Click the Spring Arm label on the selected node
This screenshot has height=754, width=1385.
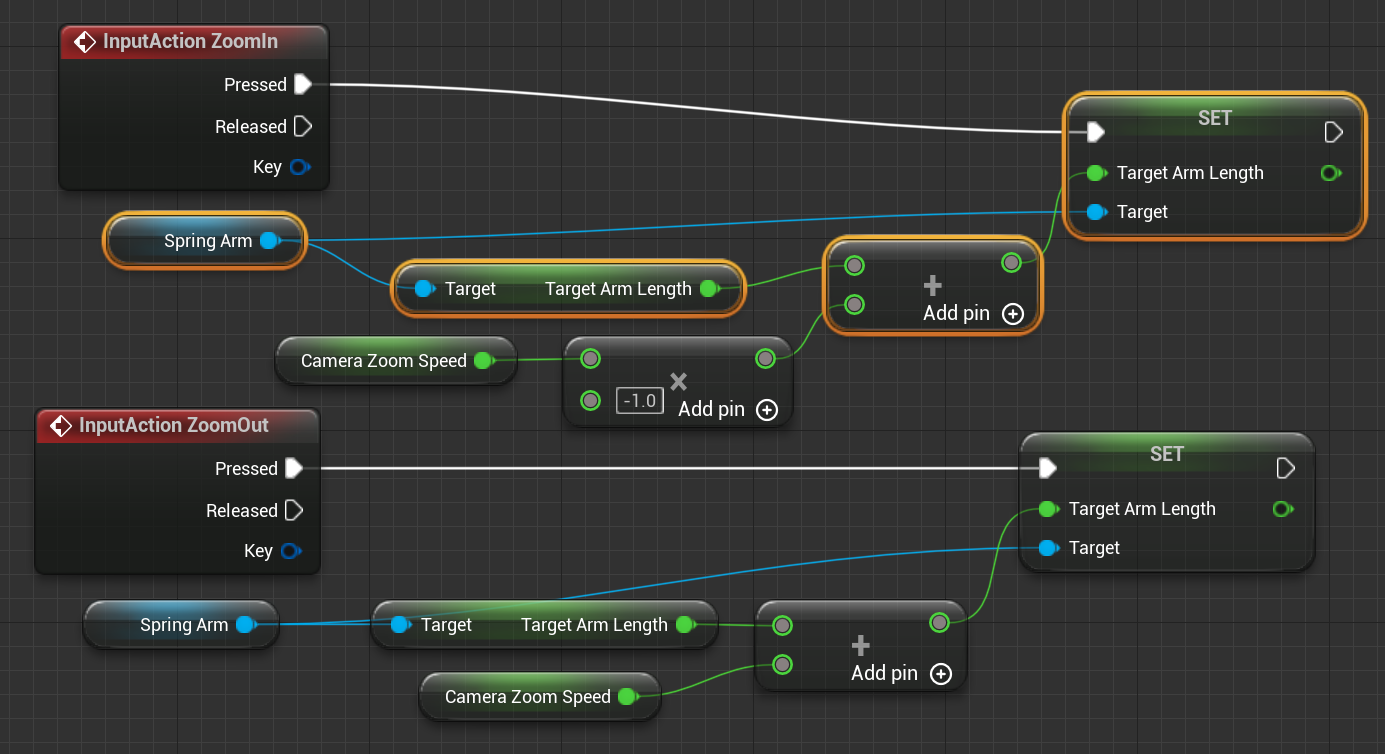[x=208, y=241]
